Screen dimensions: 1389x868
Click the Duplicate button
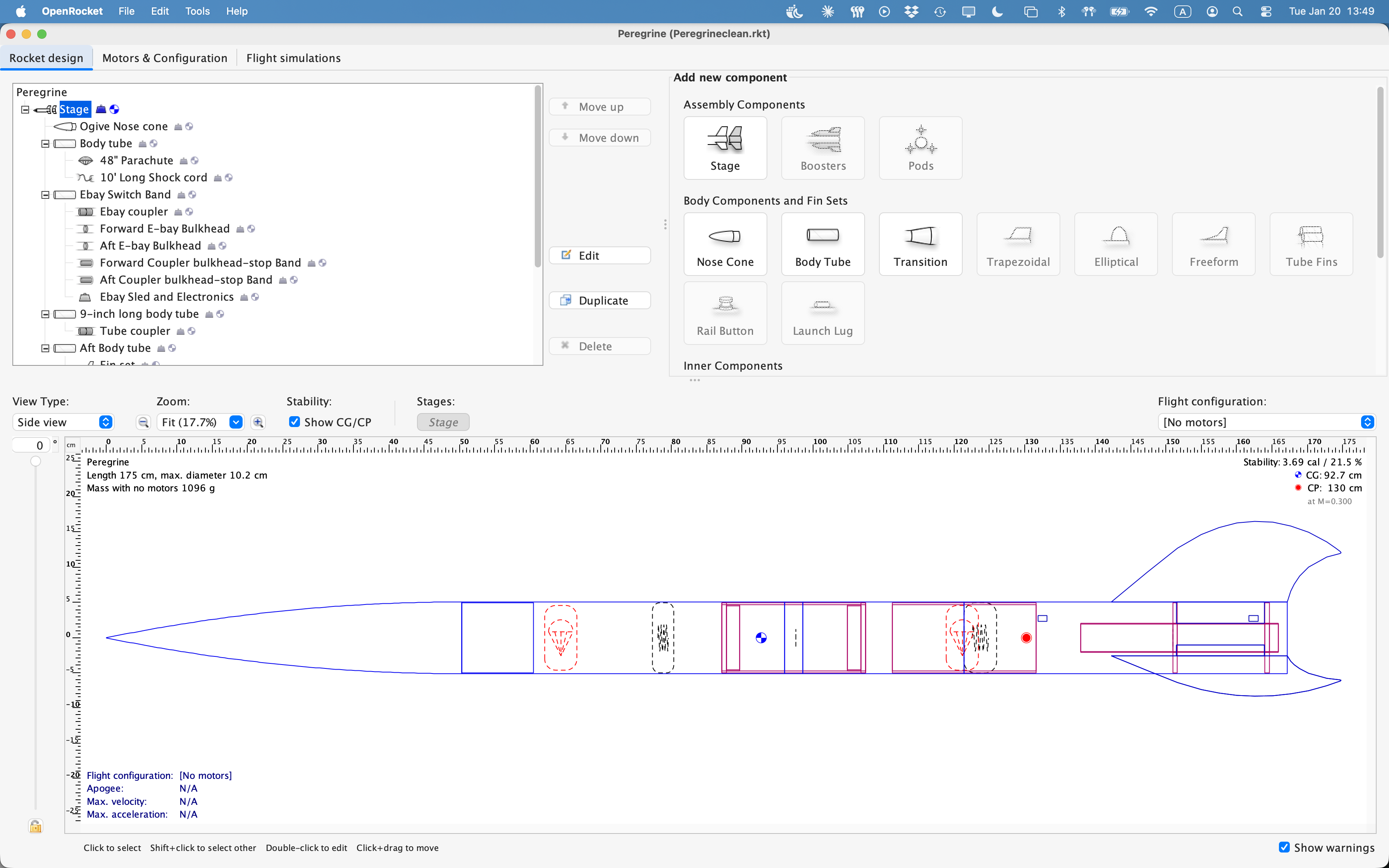click(599, 301)
